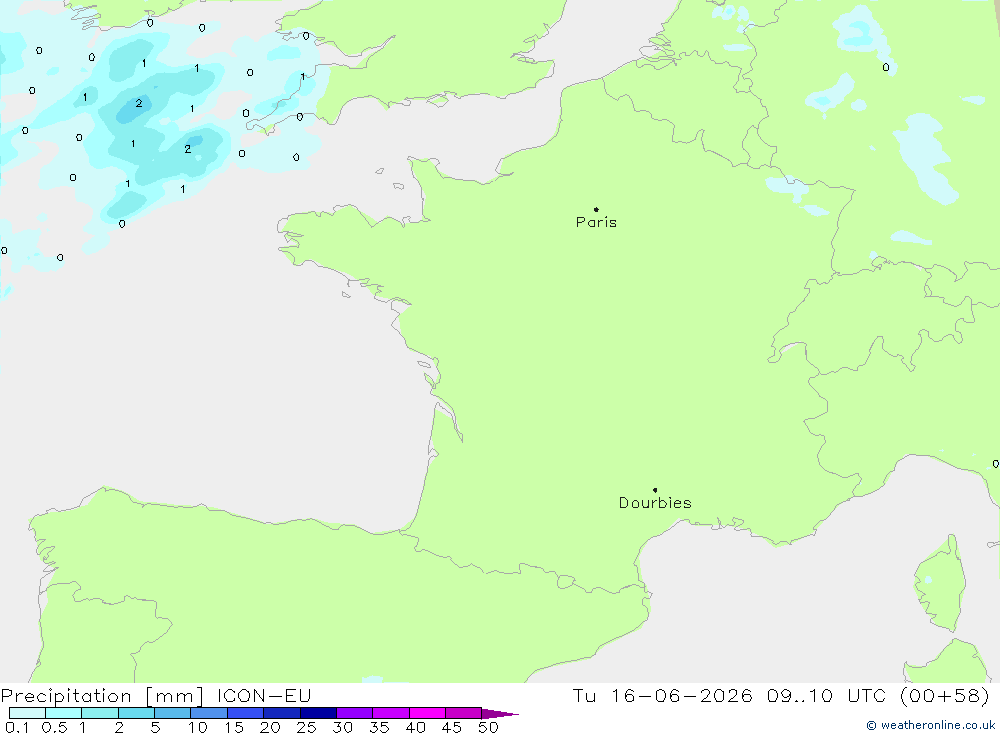Click the legend value 0.1
This screenshot has width=1000, height=733.
coord(17,727)
